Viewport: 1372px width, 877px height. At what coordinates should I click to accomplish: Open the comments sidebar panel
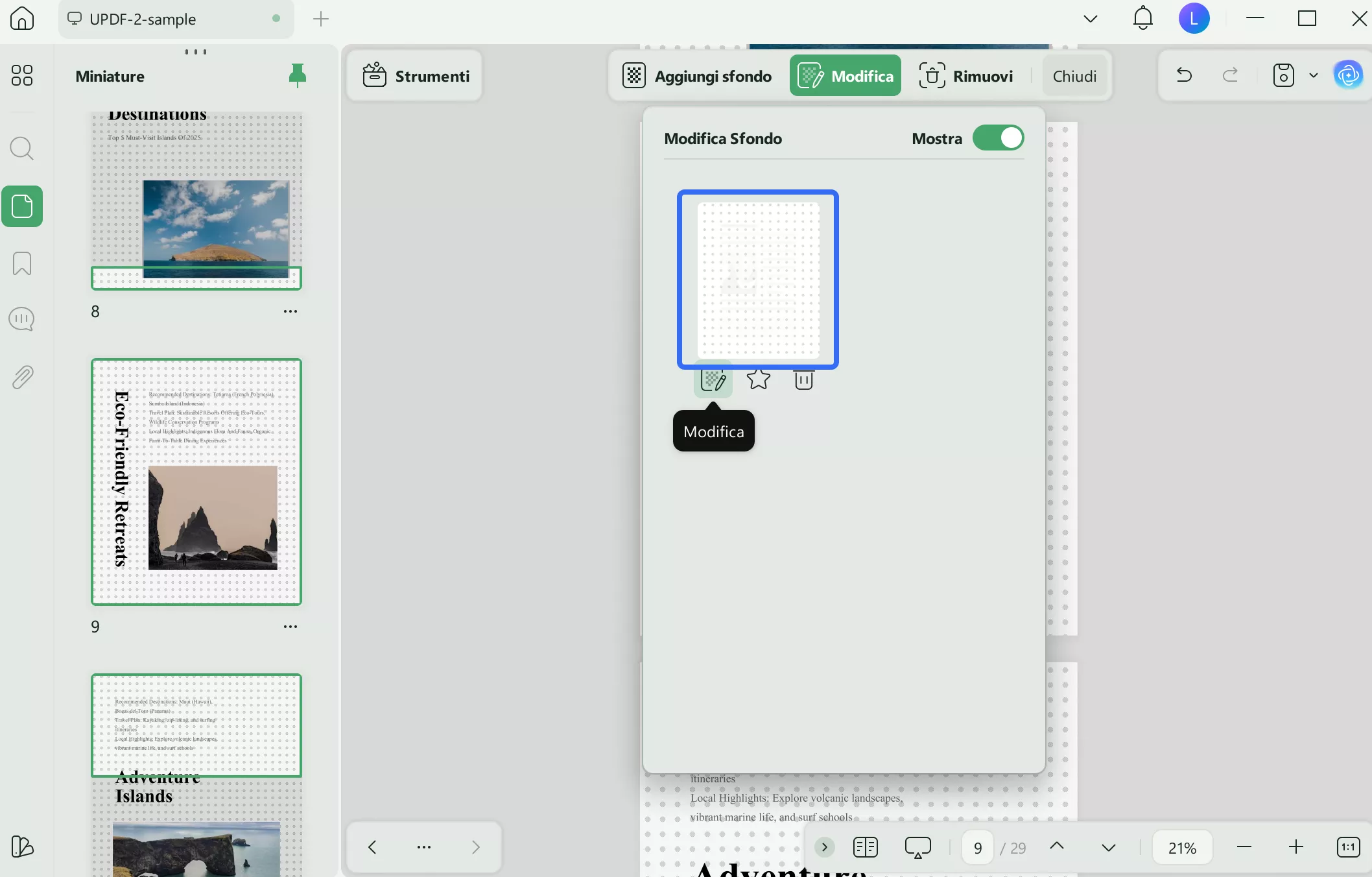pos(22,319)
